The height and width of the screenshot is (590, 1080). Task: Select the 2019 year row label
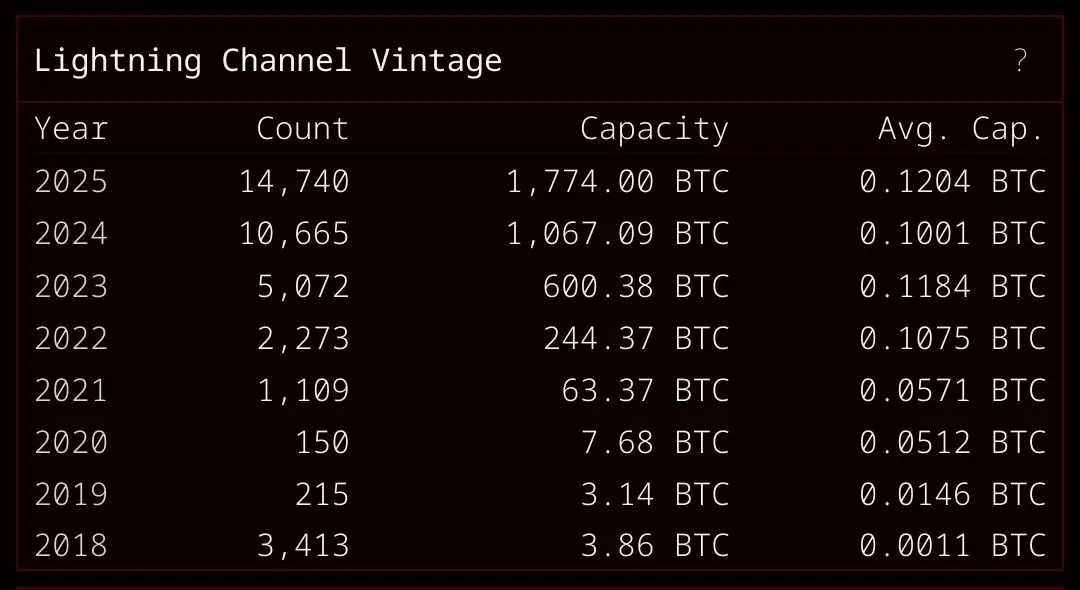[71, 494]
